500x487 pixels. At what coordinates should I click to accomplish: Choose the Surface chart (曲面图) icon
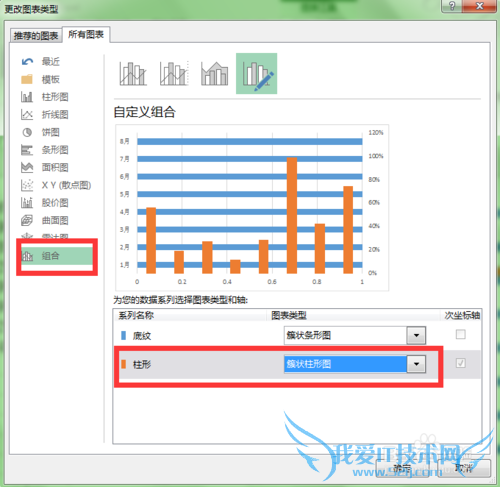[27, 220]
